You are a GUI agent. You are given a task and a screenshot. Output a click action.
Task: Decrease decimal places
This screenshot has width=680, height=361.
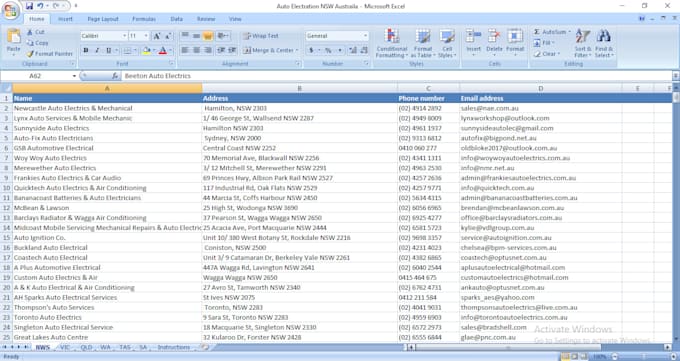tap(364, 50)
